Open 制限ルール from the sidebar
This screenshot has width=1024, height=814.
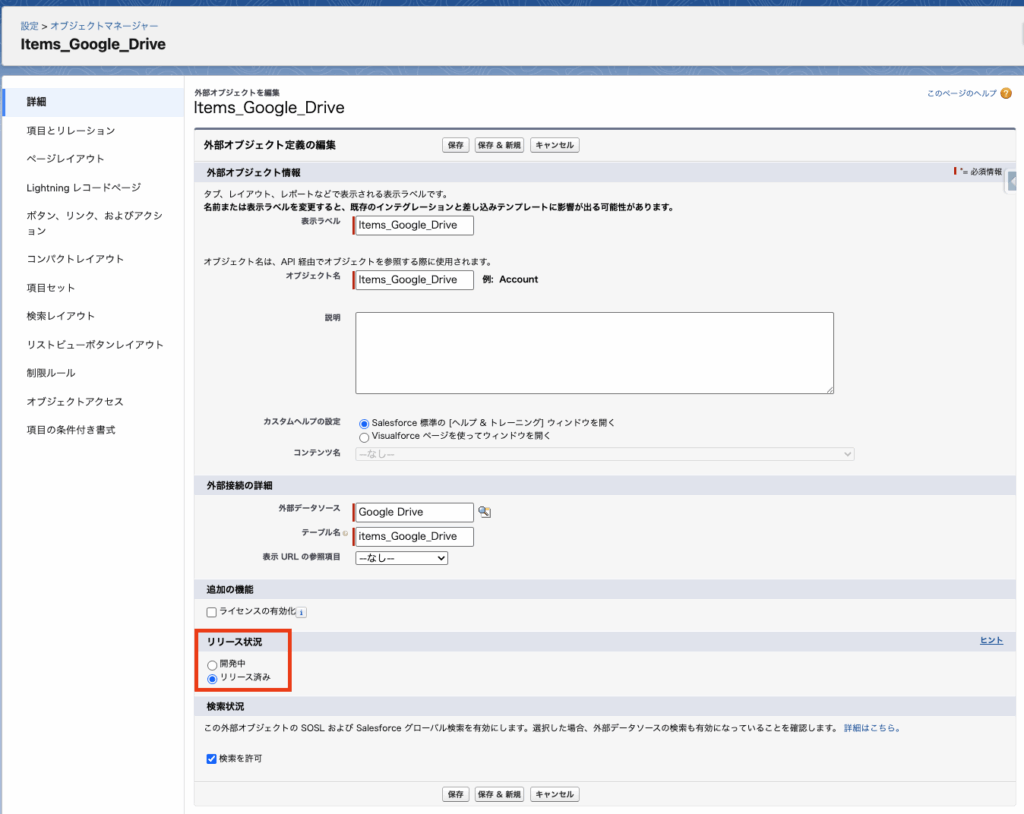[x=51, y=373]
